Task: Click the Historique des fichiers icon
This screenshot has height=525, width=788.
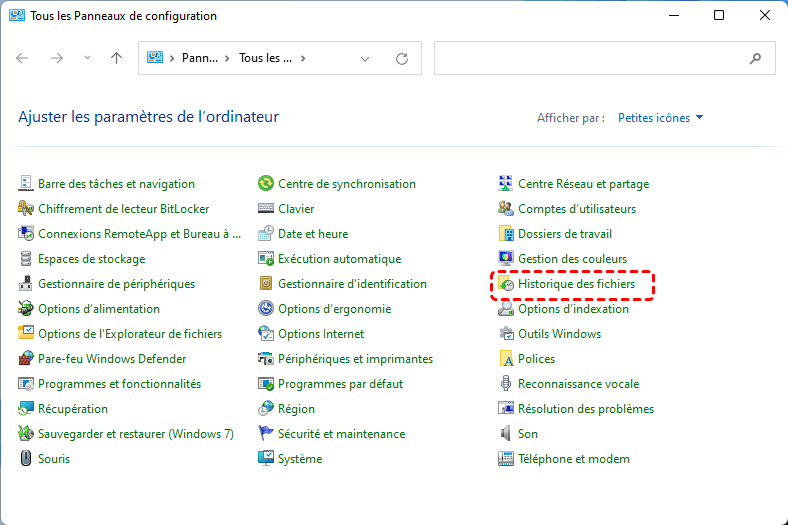Action: 506,284
